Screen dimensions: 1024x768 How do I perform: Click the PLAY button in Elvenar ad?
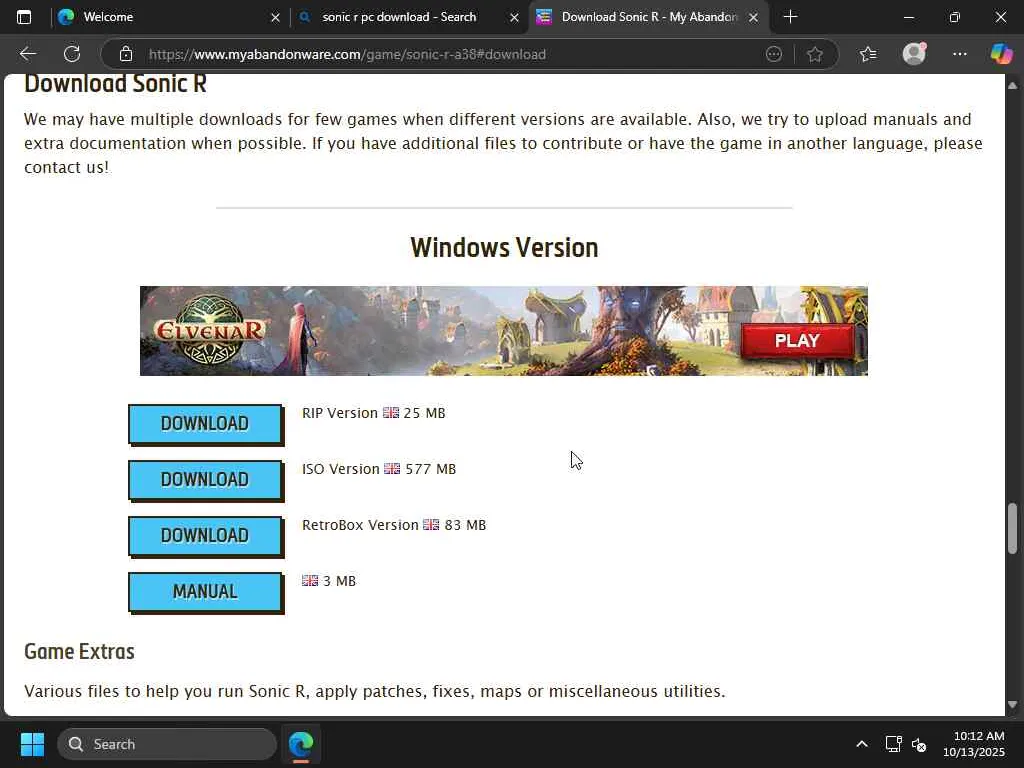tap(797, 340)
